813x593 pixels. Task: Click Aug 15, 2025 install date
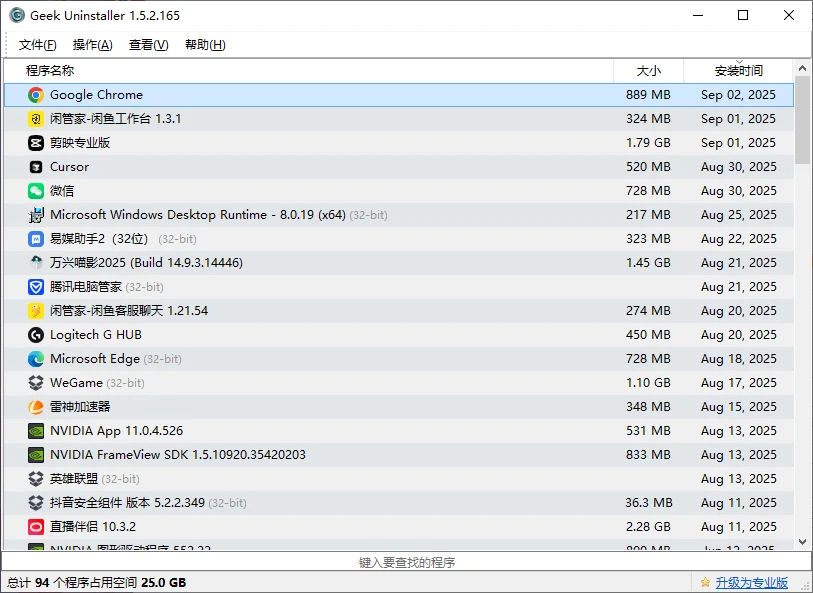point(739,407)
